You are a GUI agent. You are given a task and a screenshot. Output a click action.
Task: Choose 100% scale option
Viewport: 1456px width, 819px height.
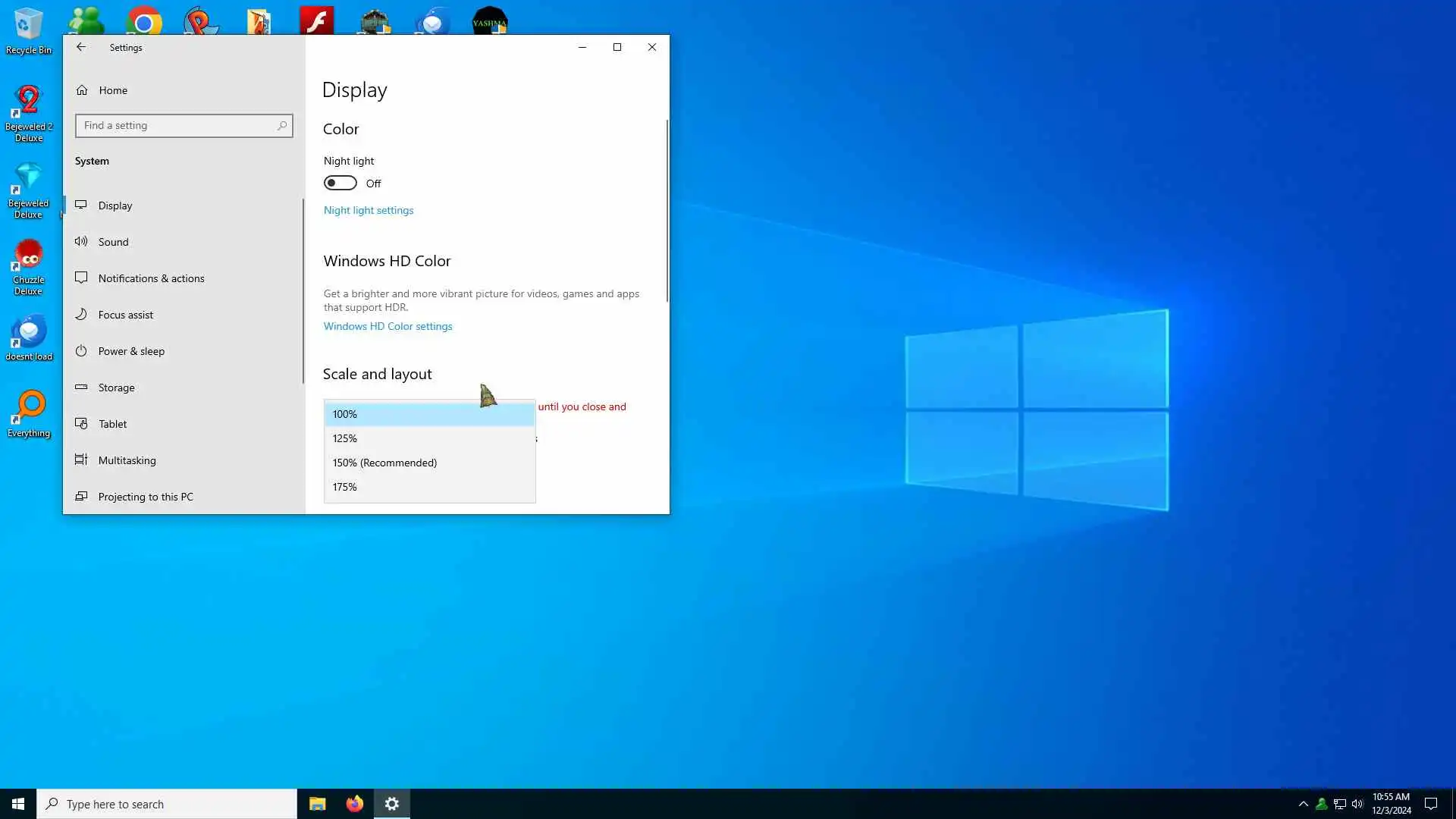[429, 414]
